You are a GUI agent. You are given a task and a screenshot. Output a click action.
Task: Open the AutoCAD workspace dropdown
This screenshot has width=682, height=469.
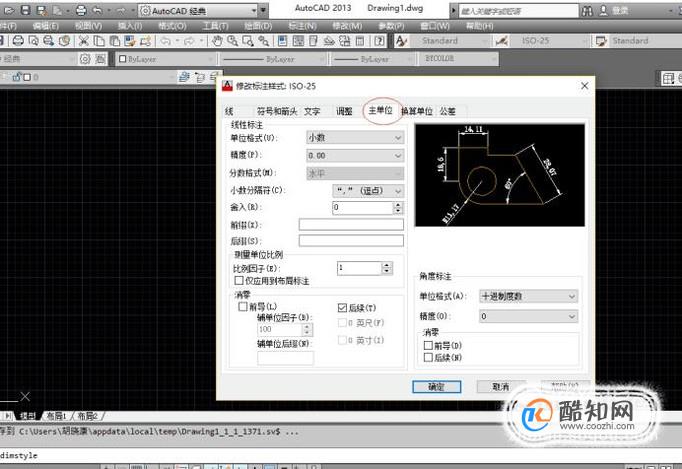(199, 10)
